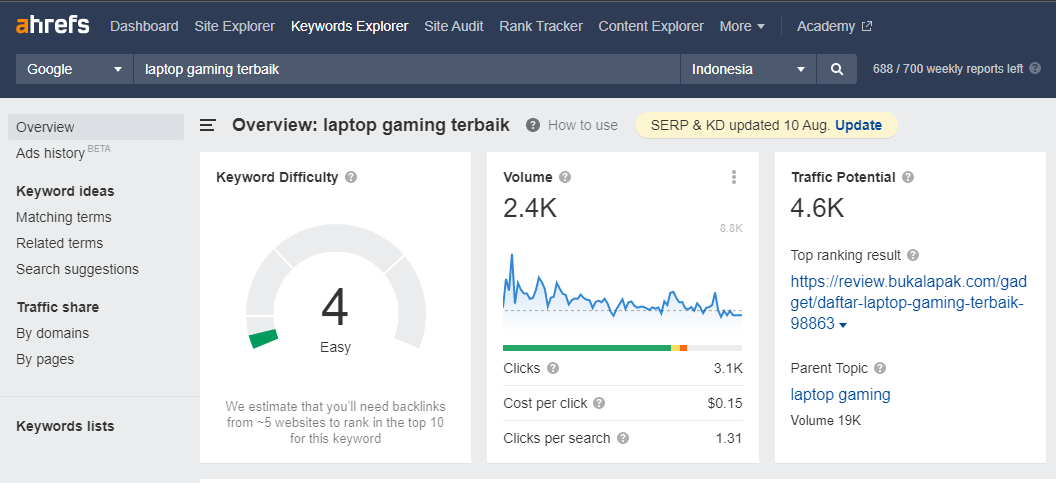Open the laptop gaming parent topic link
The height and width of the screenshot is (483, 1056).
[x=840, y=394]
